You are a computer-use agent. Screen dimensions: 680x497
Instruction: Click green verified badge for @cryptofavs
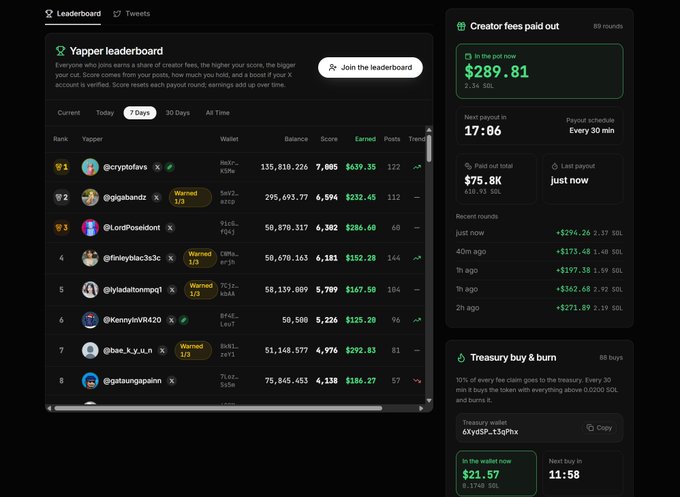click(170, 167)
